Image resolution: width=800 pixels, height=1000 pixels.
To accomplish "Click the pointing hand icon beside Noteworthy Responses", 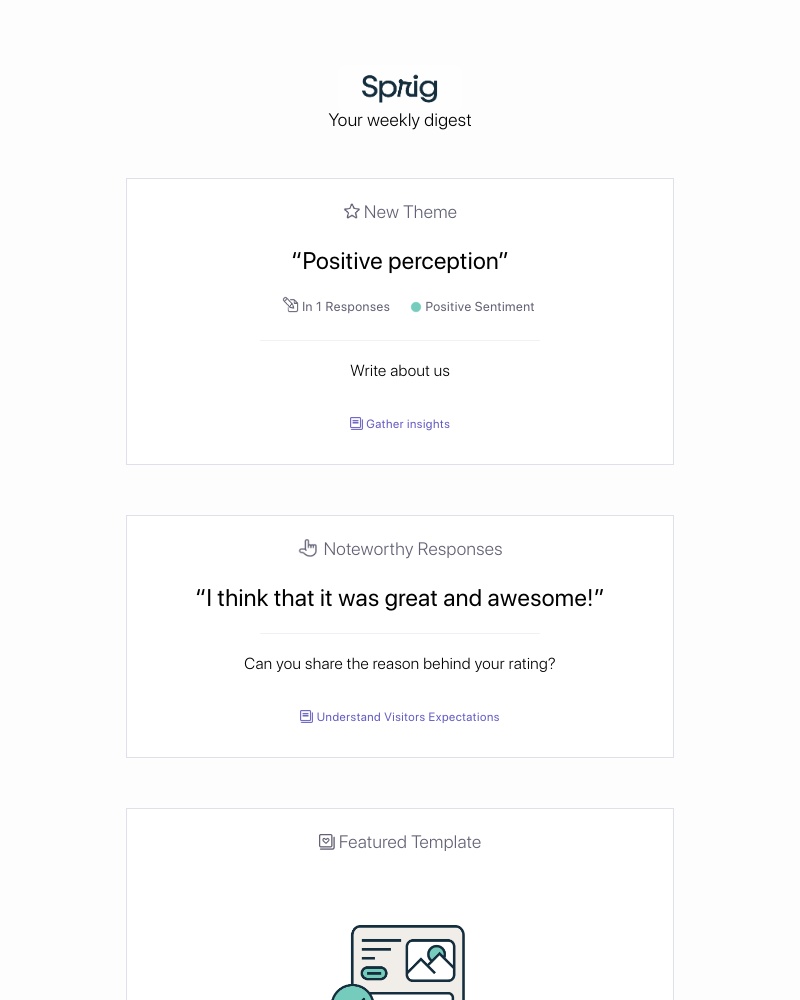I will coord(308,547).
